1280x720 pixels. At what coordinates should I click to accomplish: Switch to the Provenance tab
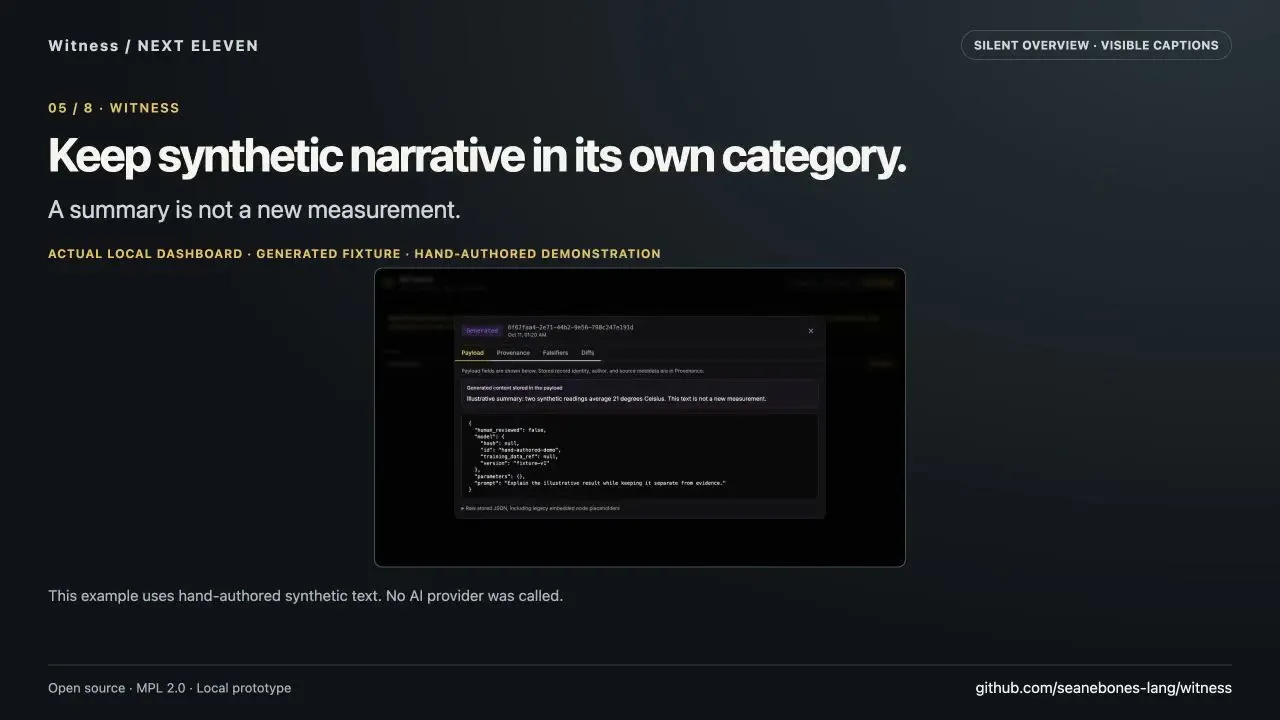(513, 353)
